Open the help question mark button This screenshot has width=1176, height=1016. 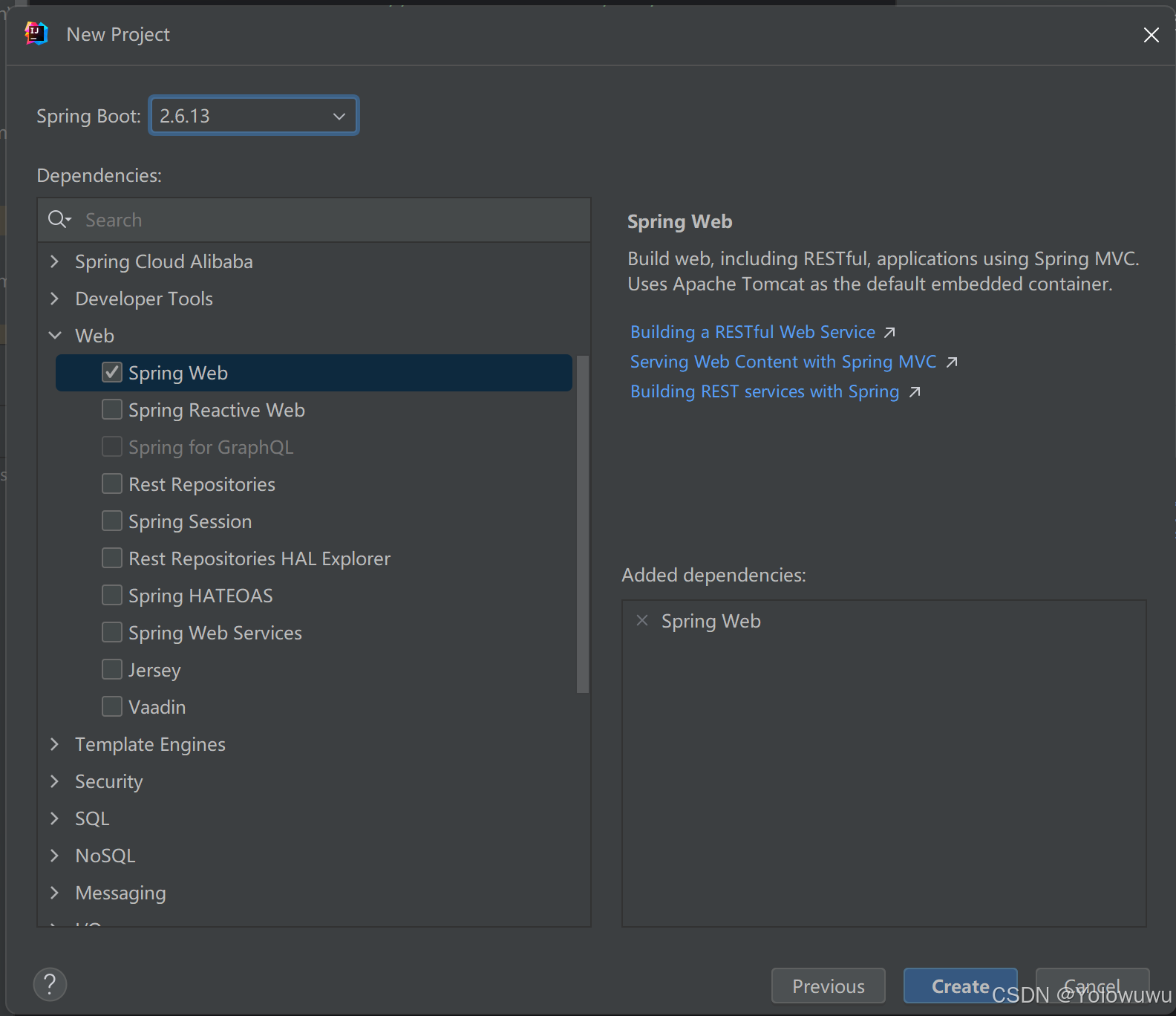point(50,985)
